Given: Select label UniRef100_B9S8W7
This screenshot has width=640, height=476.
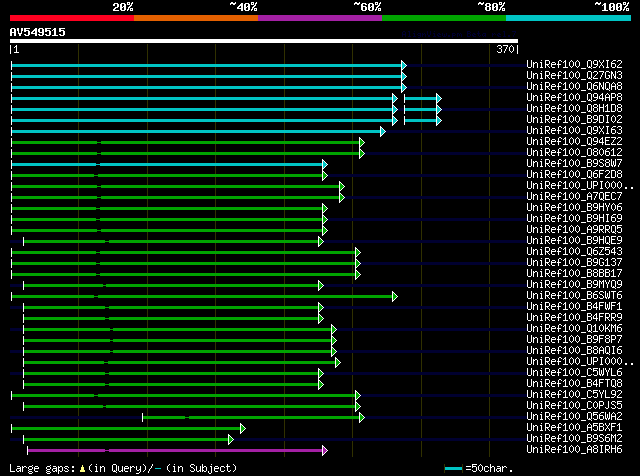Looking at the screenshot, I should 574,163.
